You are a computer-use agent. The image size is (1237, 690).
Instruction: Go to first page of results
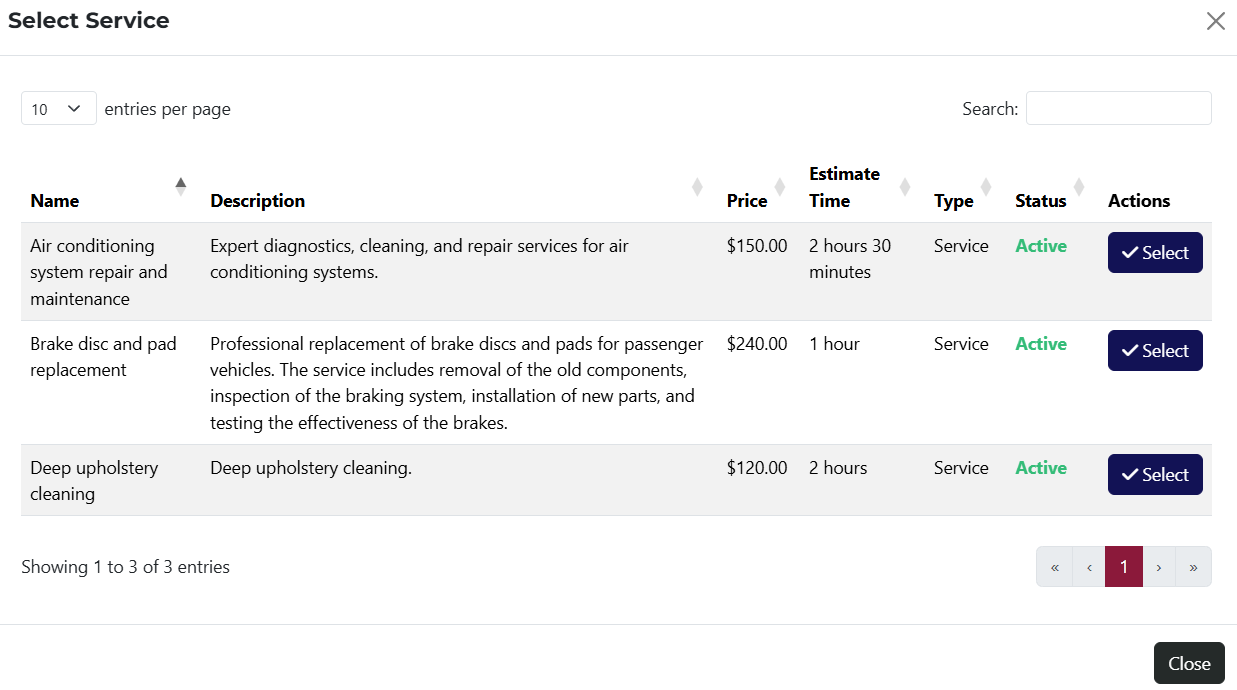tap(1054, 567)
